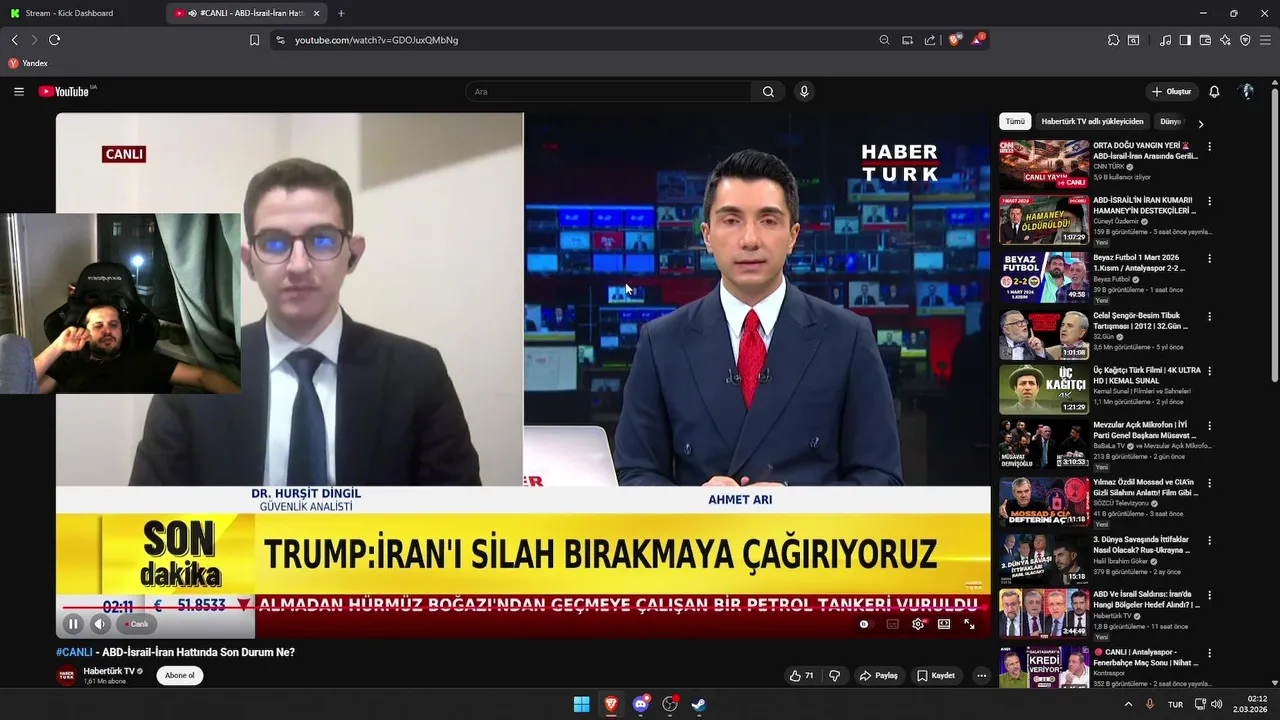Toggle subtitles button in player
Image resolution: width=1280 pixels, height=720 pixels.
[x=892, y=624]
